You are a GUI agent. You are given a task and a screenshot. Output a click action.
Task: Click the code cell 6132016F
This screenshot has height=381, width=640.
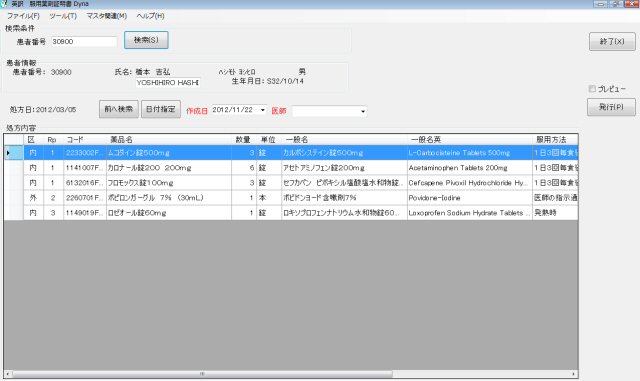click(85, 183)
